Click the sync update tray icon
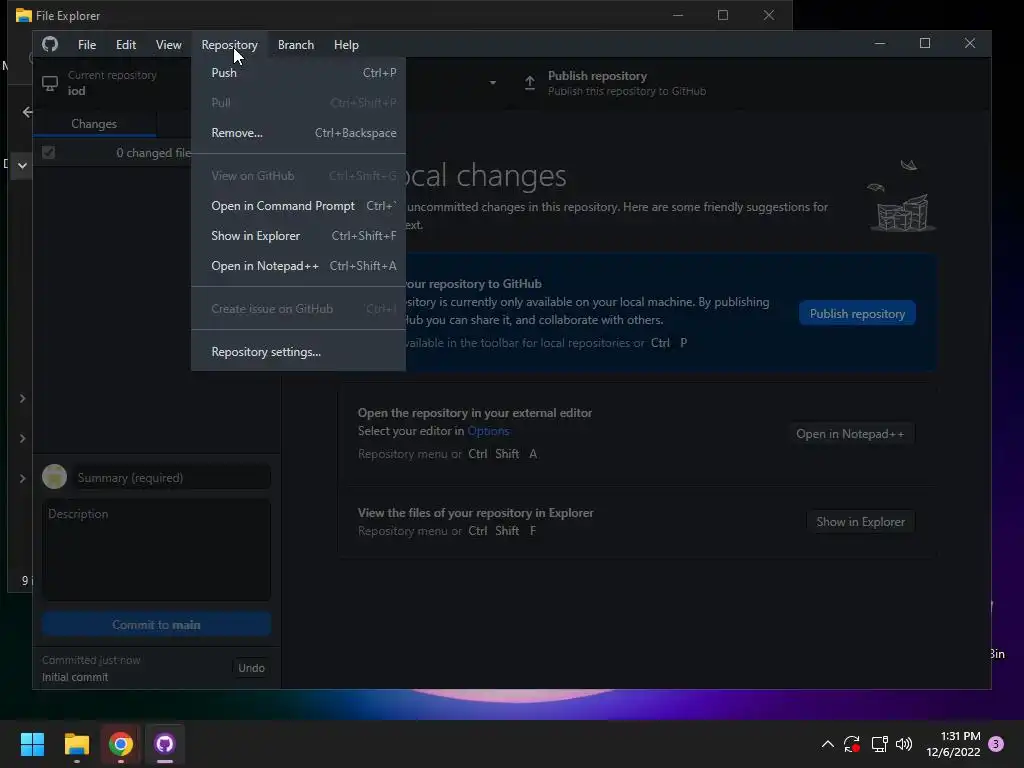The image size is (1024, 768). click(x=852, y=744)
